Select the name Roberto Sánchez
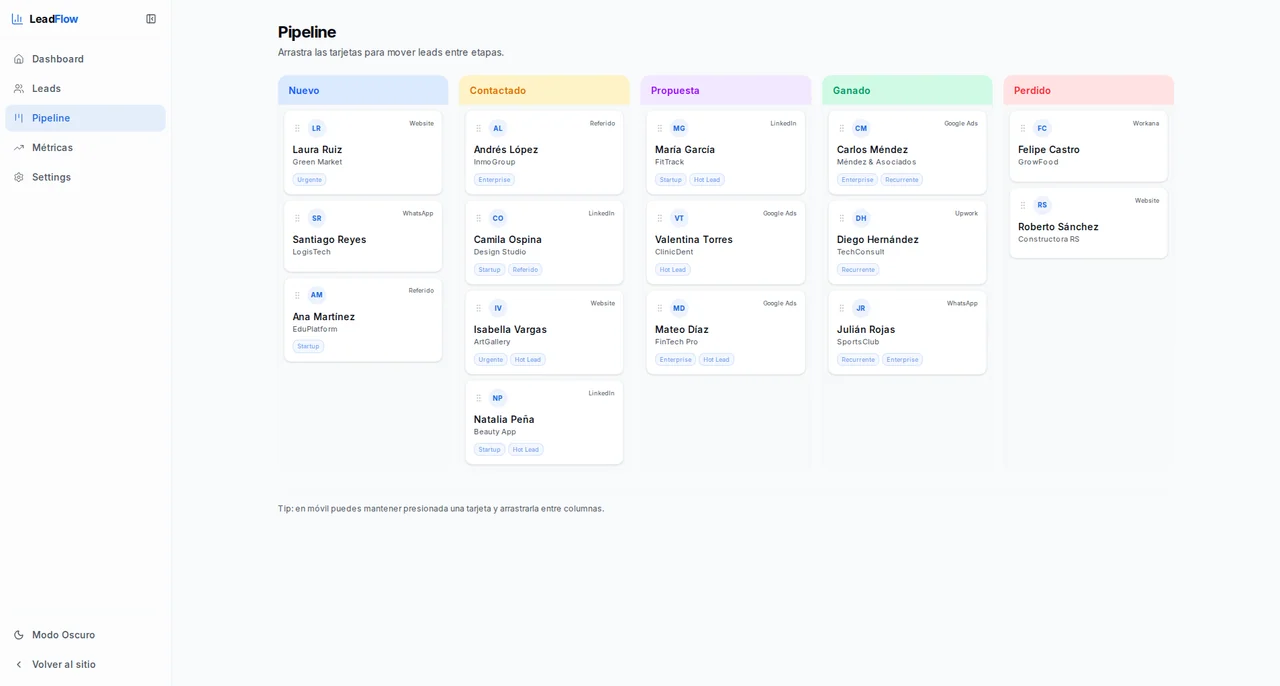The image size is (1280, 686). click(1058, 227)
